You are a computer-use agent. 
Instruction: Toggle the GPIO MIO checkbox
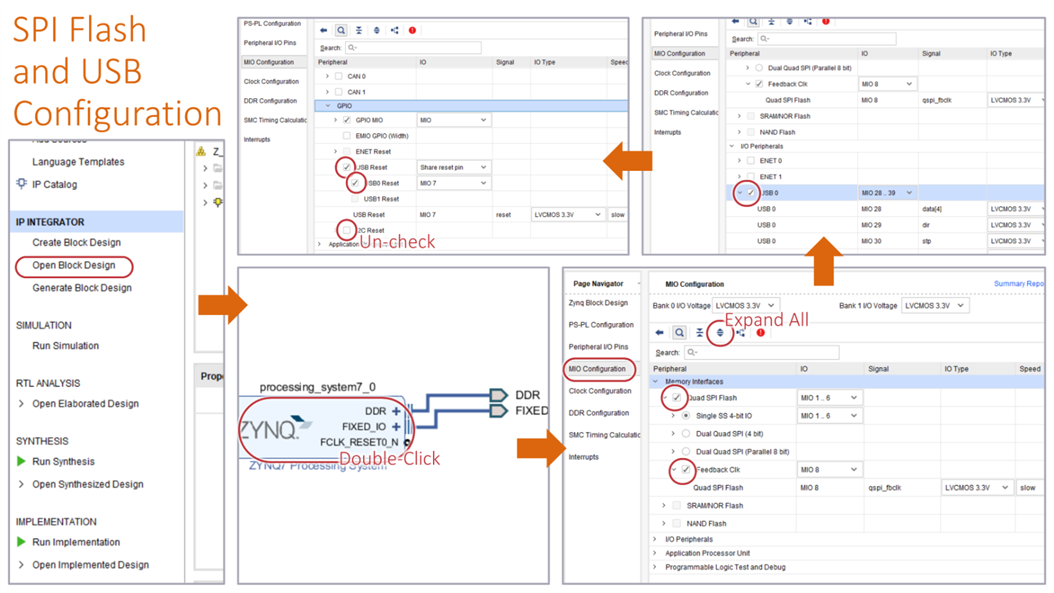click(347, 120)
